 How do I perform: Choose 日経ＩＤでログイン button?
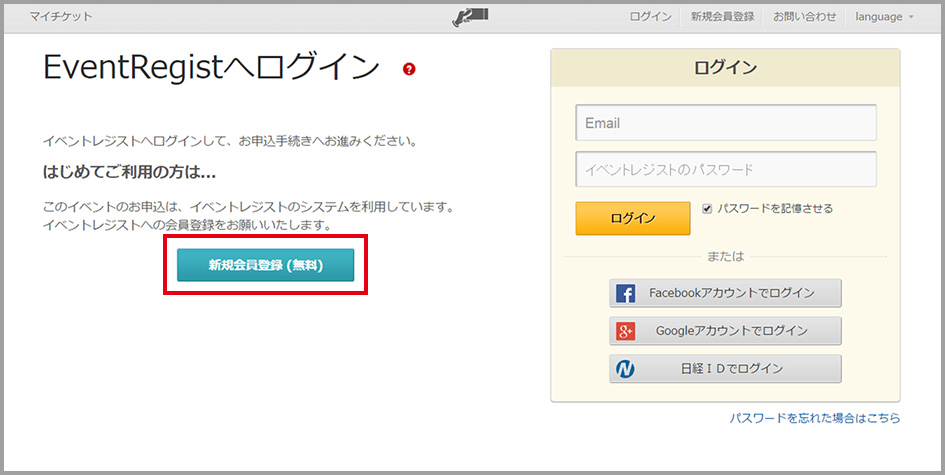[x=725, y=369]
